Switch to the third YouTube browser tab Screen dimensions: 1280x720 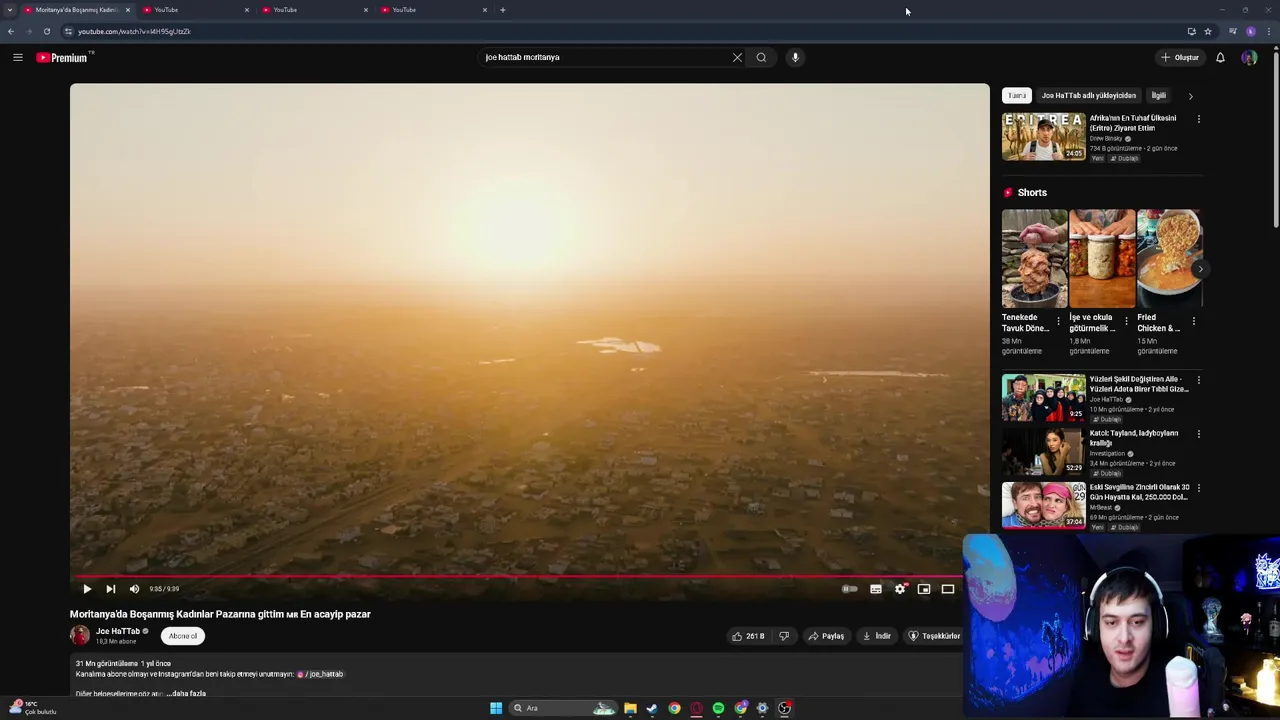click(315, 10)
